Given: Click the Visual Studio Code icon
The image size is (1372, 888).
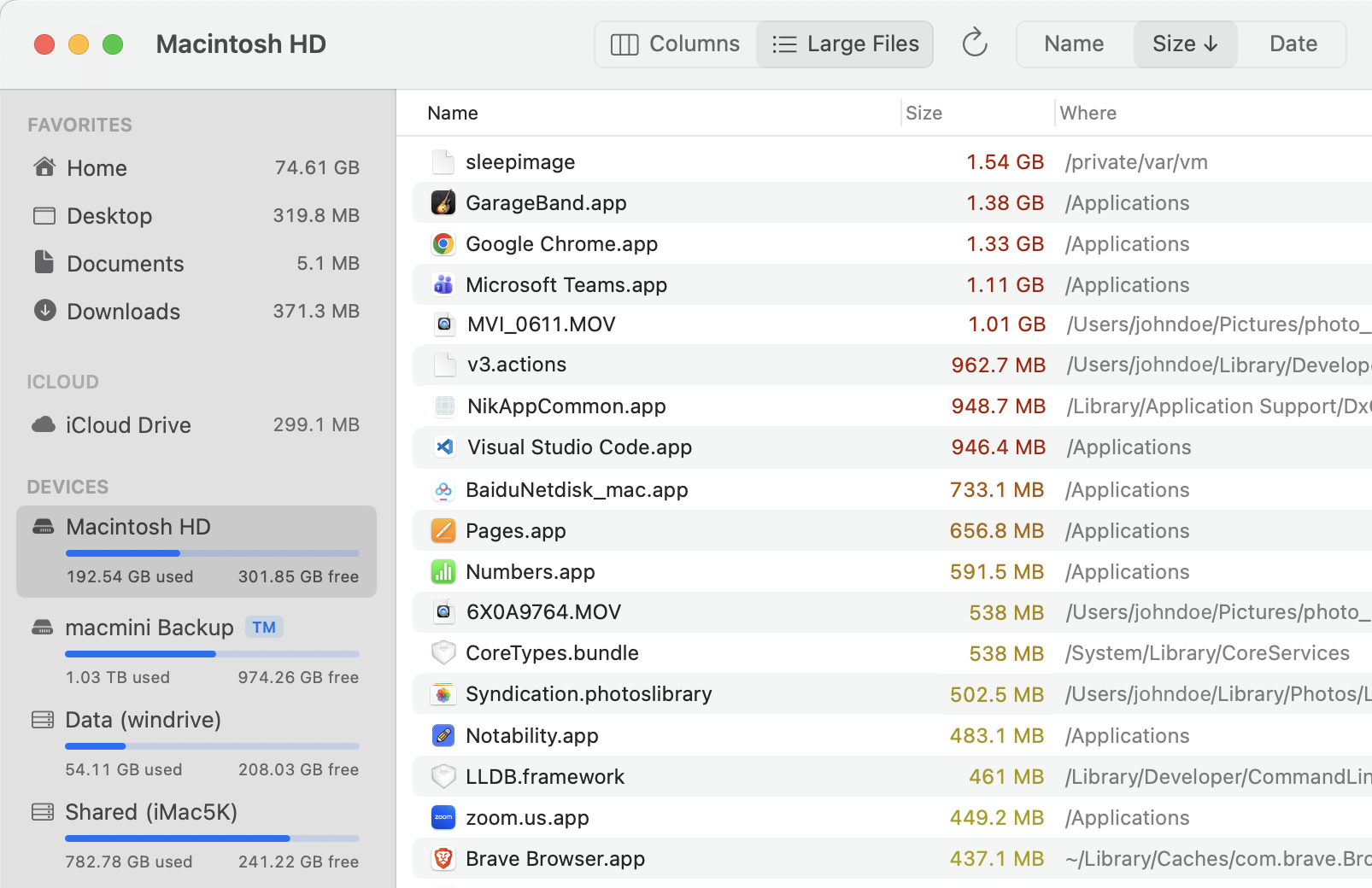Looking at the screenshot, I should coord(445,447).
